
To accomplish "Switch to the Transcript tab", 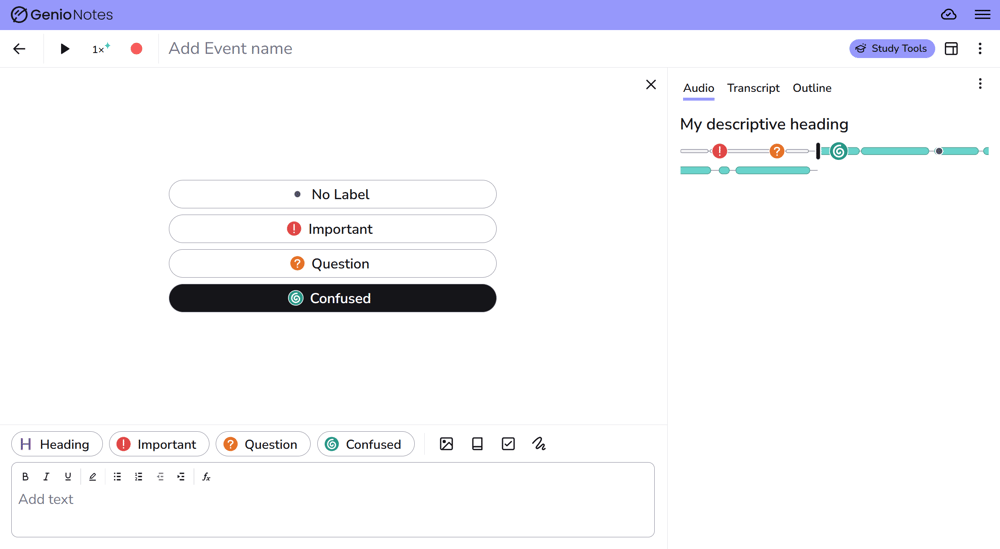I will [753, 88].
